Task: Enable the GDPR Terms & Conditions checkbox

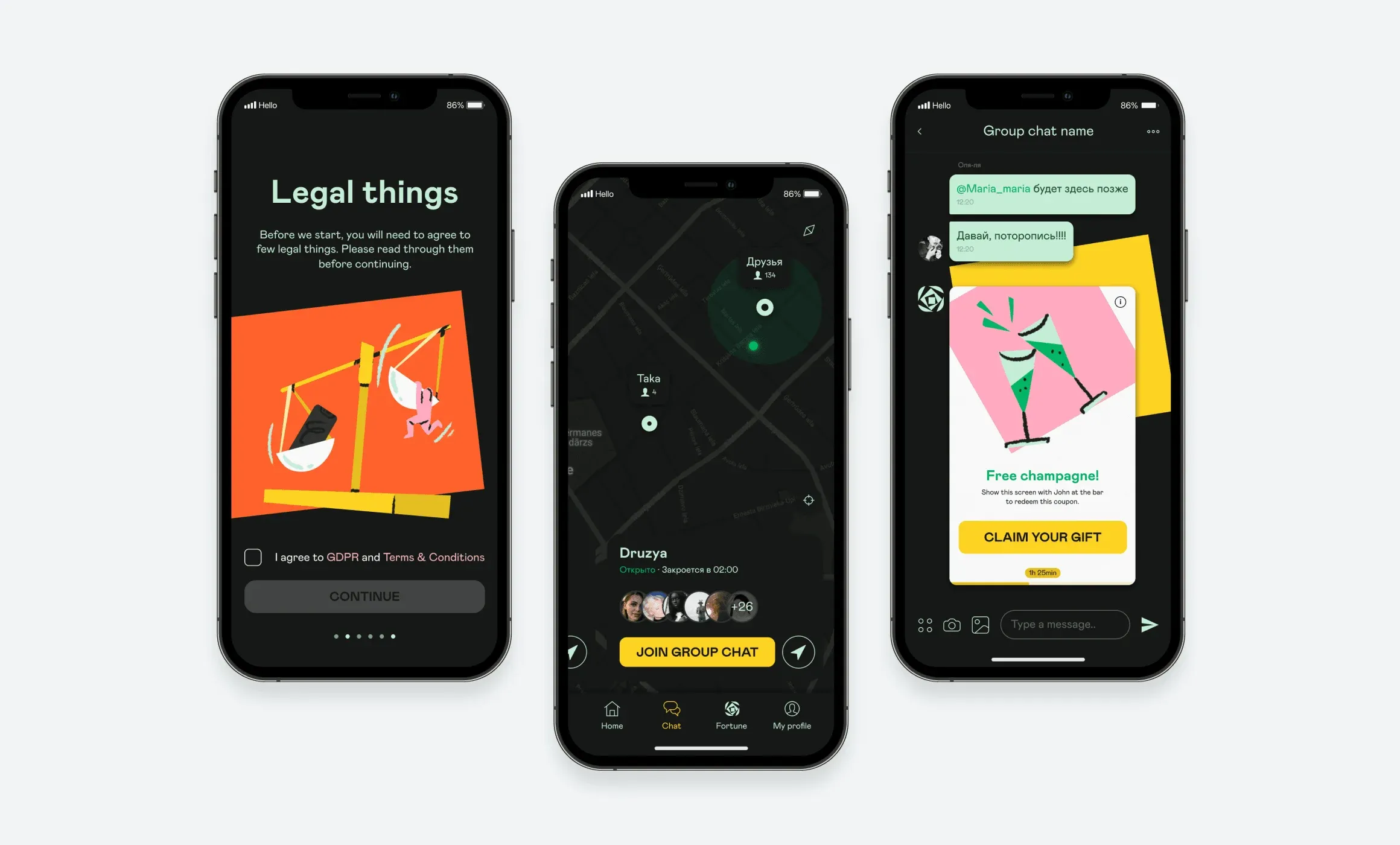Action: click(x=253, y=557)
